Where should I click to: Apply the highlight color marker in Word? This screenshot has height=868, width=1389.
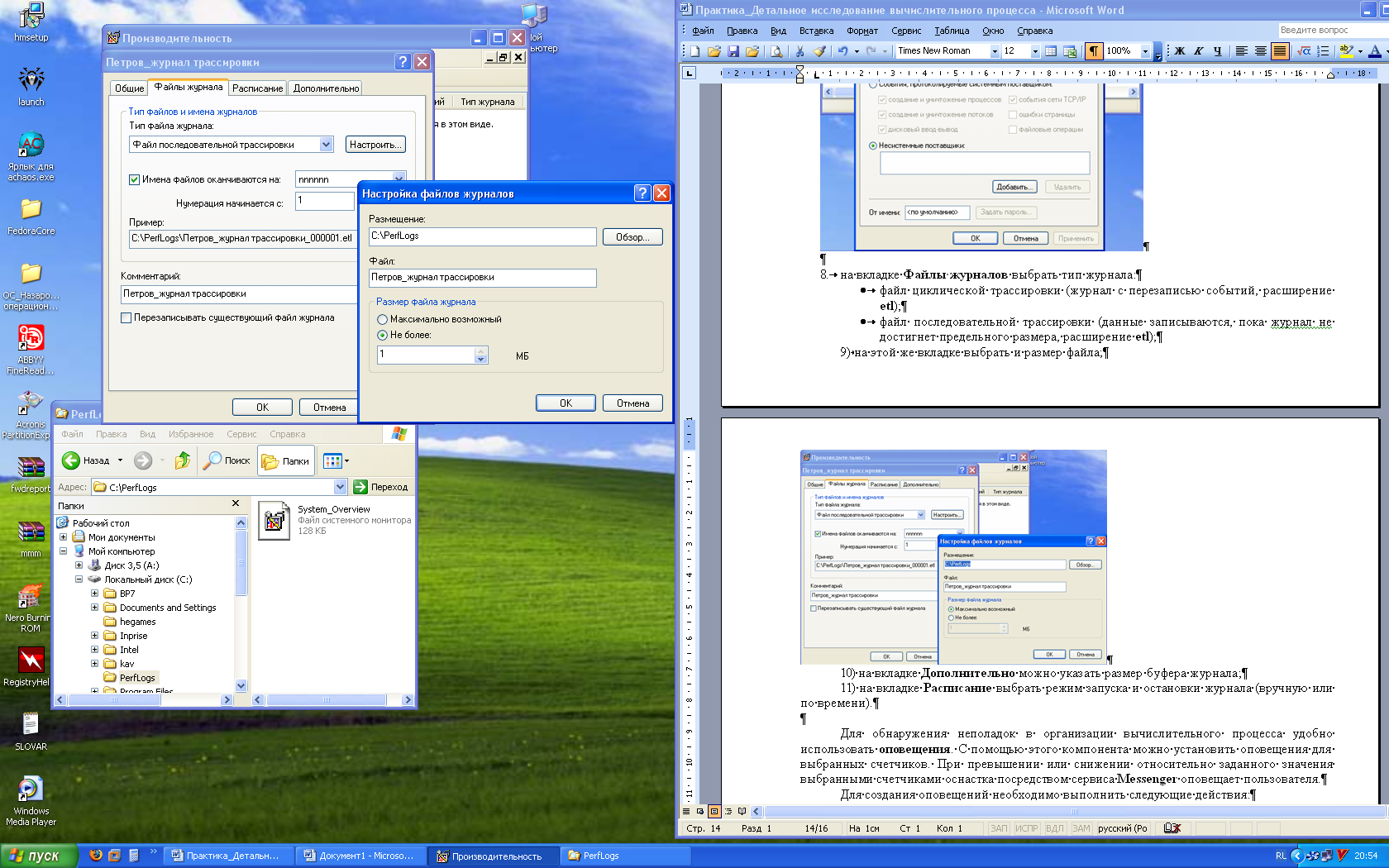[x=1347, y=51]
